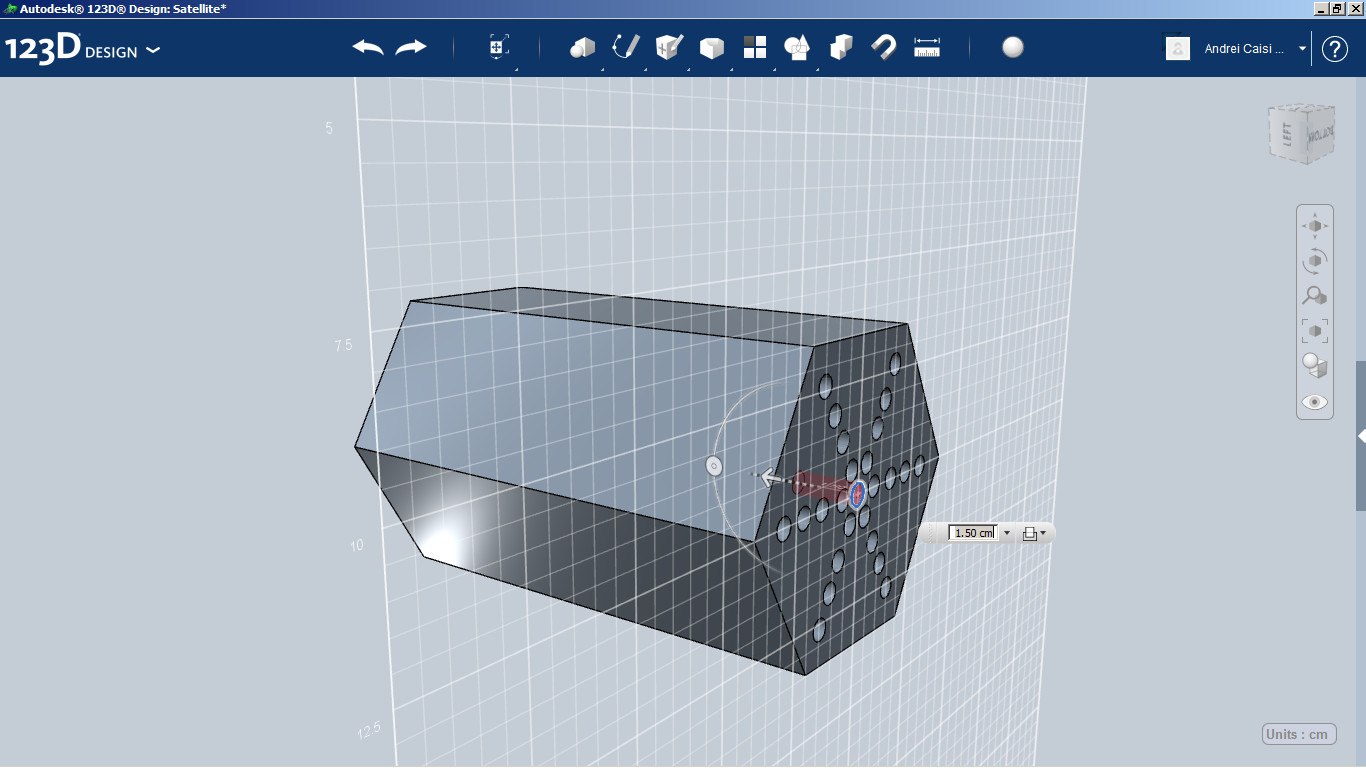Click the user account avatar icon
The height and width of the screenshot is (768, 1366).
pyautogui.click(x=1178, y=48)
